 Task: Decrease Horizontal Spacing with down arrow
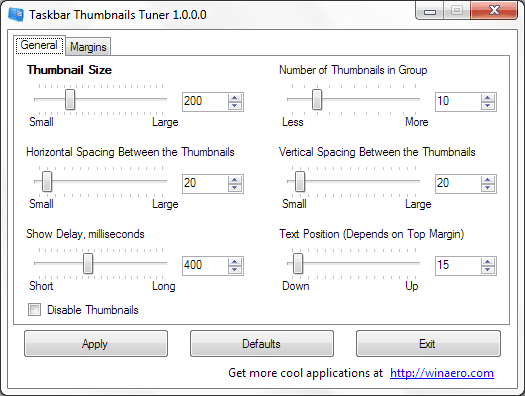pos(235,188)
